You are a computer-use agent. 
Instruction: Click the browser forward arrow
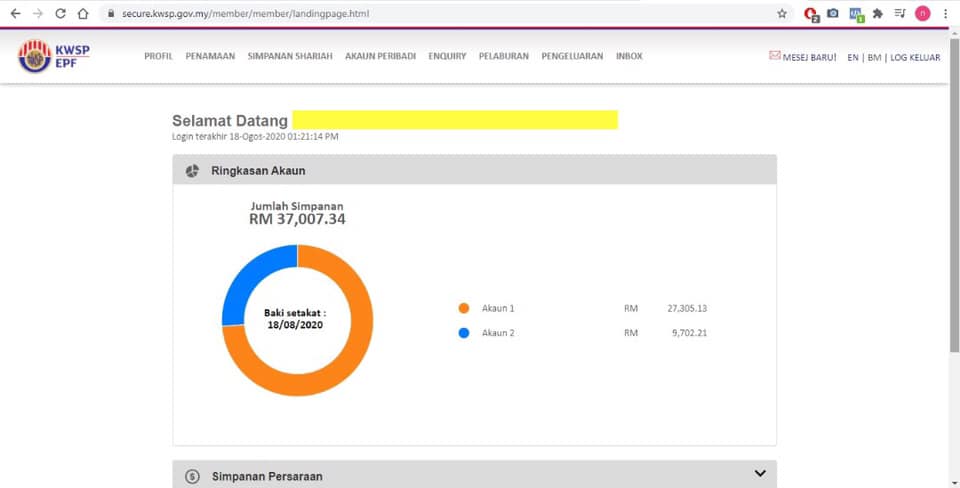coord(38,13)
